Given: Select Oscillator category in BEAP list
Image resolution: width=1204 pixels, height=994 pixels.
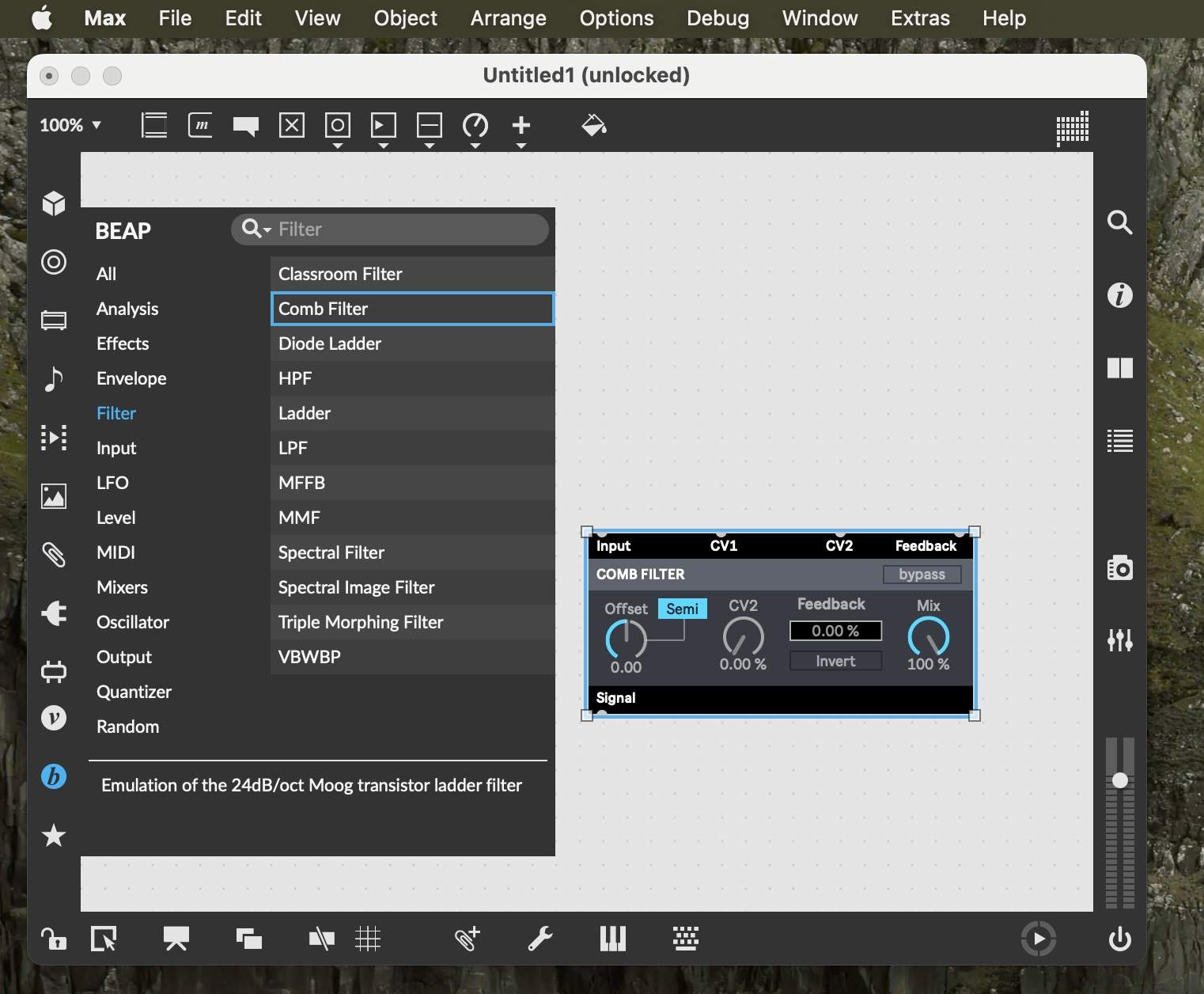Looking at the screenshot, I should pyautogui.click(x=133, y=622).
